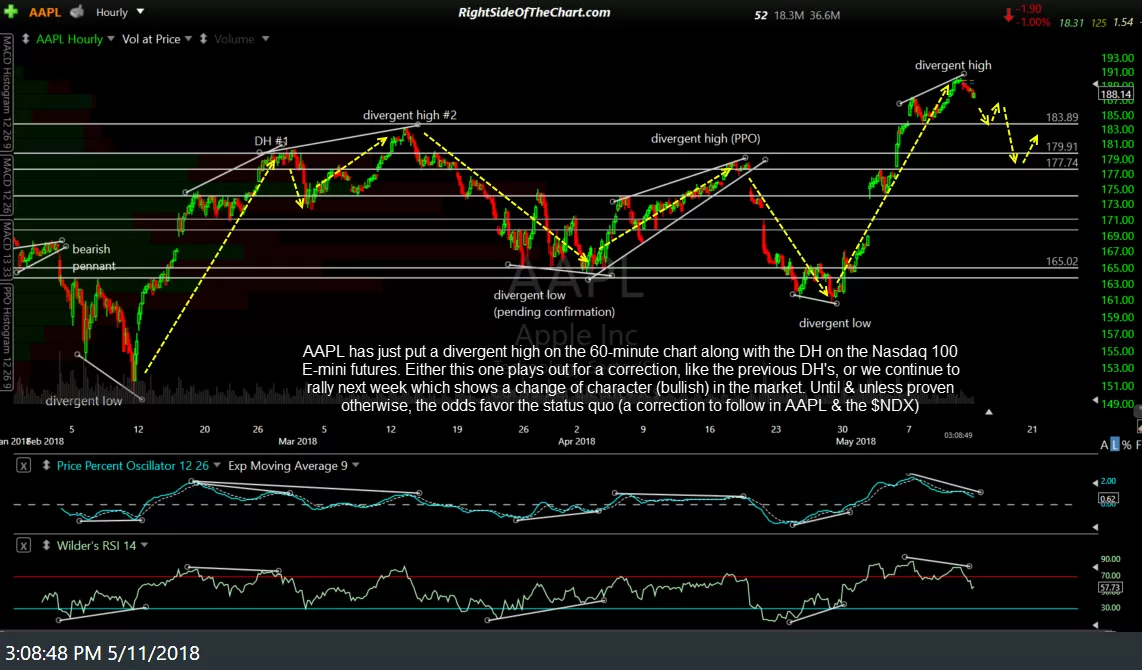This screenshot has height=670, width=1142.
Task: Click the small arrow beside 2.00 on PPO scale
Action: 1095,482
